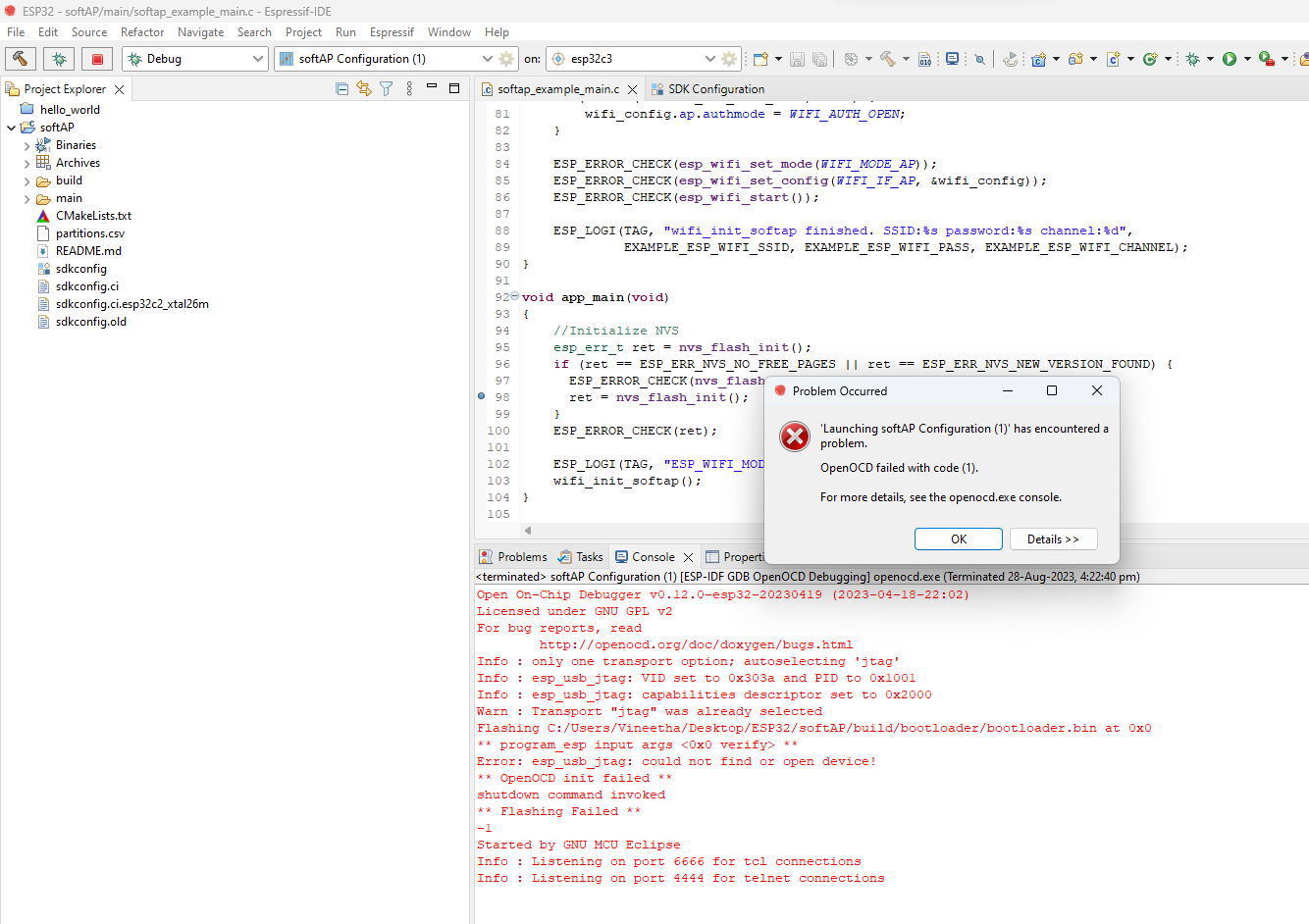Image resolution: width=1309 pixels, height=924 pixels.
Task: Click the launch-in-Debug bug button
Action: (59, 59)
